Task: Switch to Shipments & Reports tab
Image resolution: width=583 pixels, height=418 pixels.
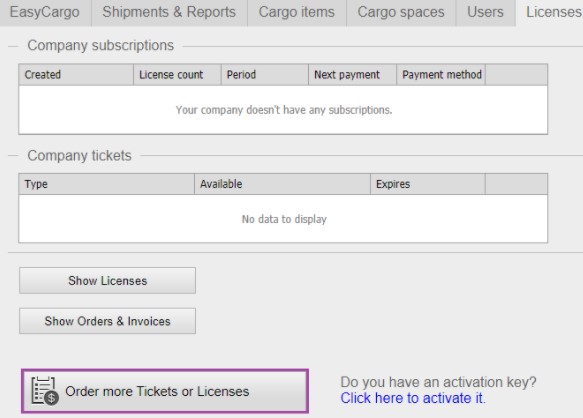Action: pyautogui.click(x=169, y=13)
